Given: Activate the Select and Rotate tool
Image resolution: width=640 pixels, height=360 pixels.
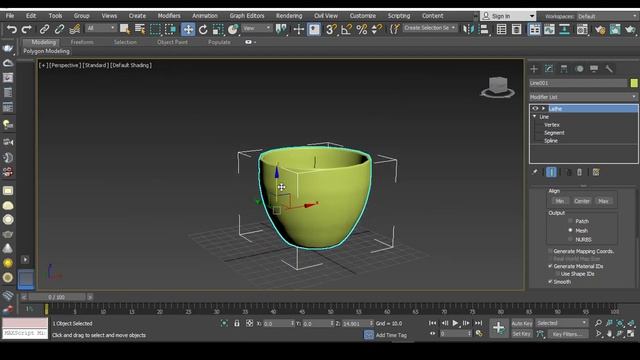Looking at the screenshot, I should pyautogui.click(x=203, y=29).
